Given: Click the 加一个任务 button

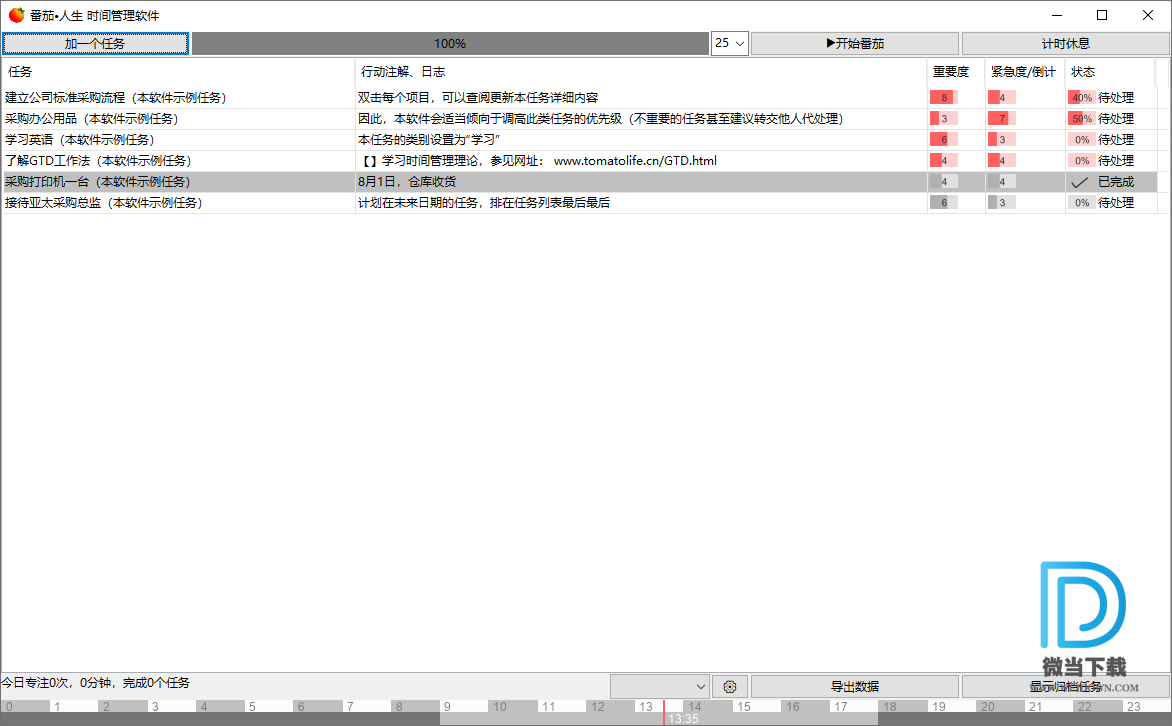Looking at the screenshot, I should pos(95,43).
